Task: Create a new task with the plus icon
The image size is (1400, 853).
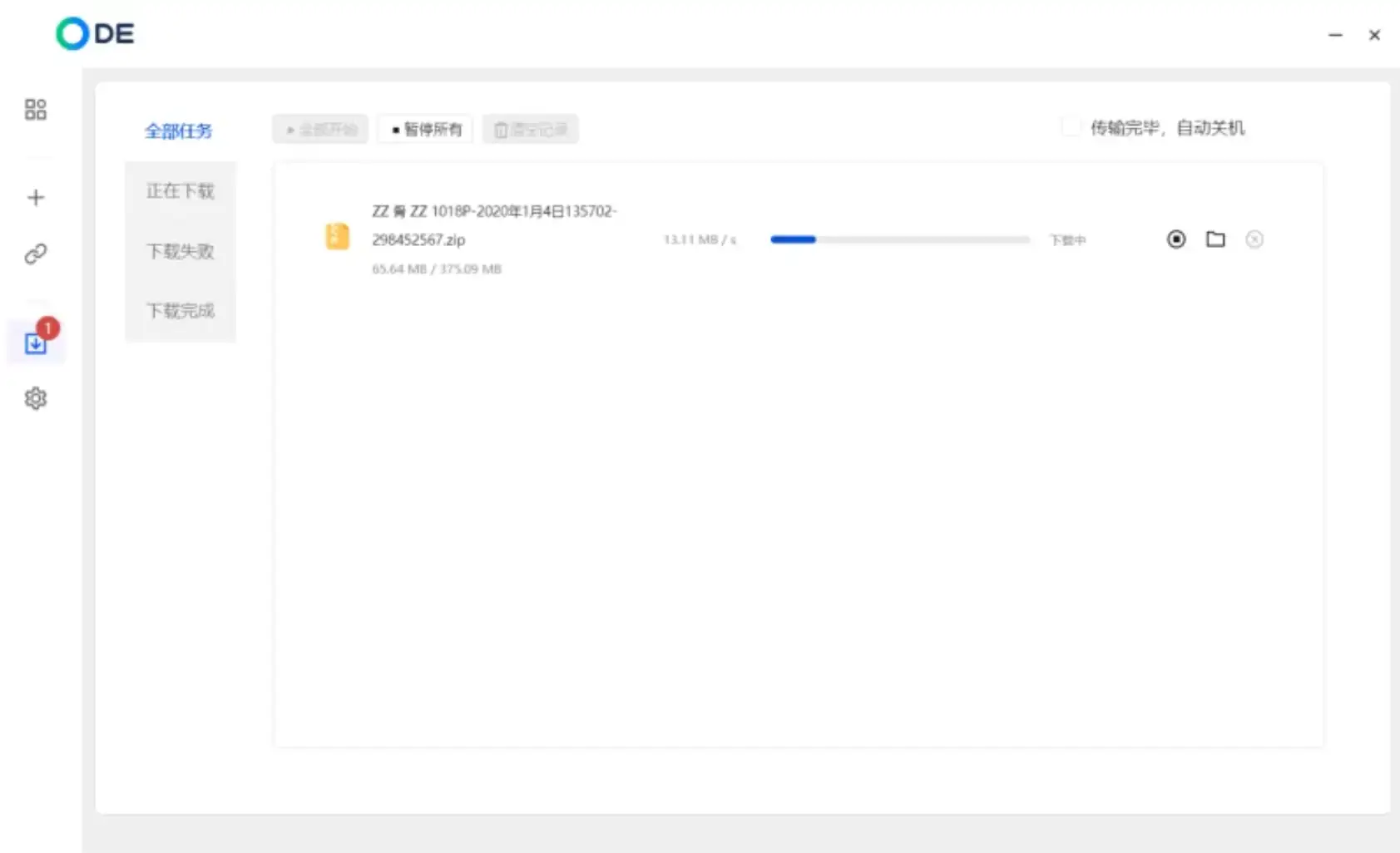Action: (36, 197)
